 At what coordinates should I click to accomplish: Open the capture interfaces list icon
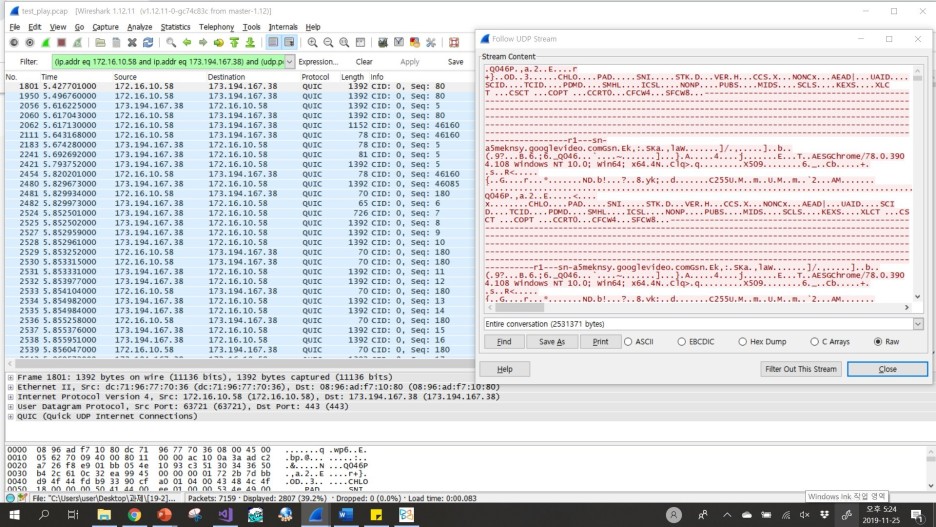tap(14, 42)
